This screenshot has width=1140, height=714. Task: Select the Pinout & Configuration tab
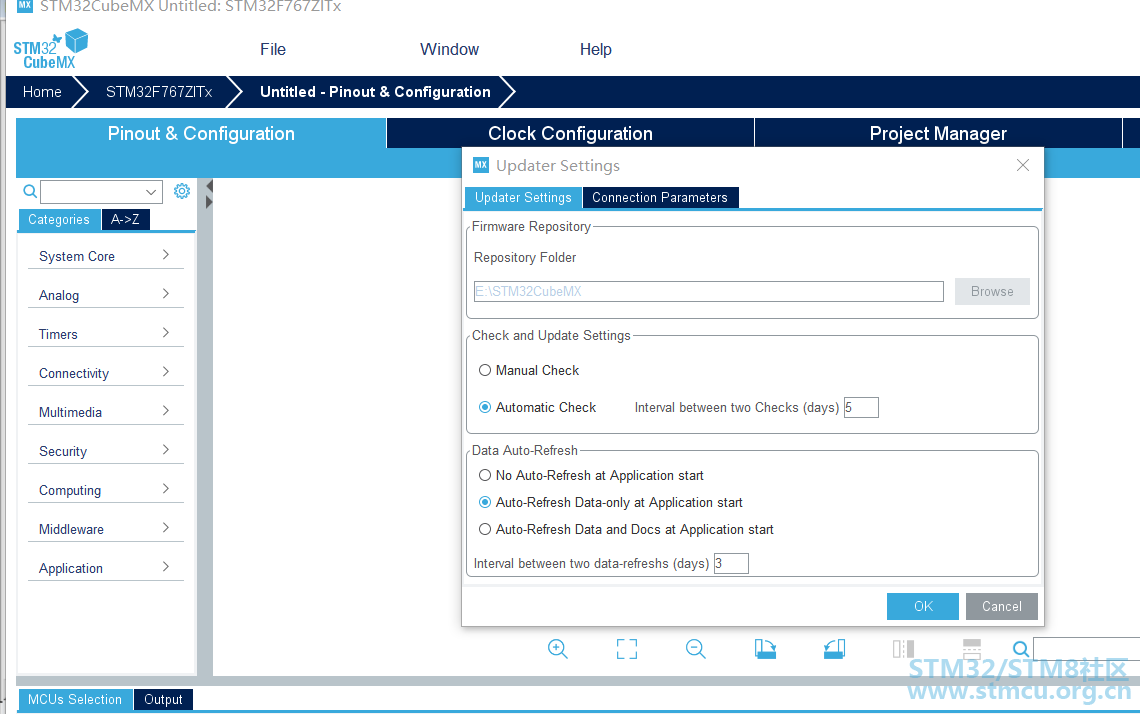point(201,133)
